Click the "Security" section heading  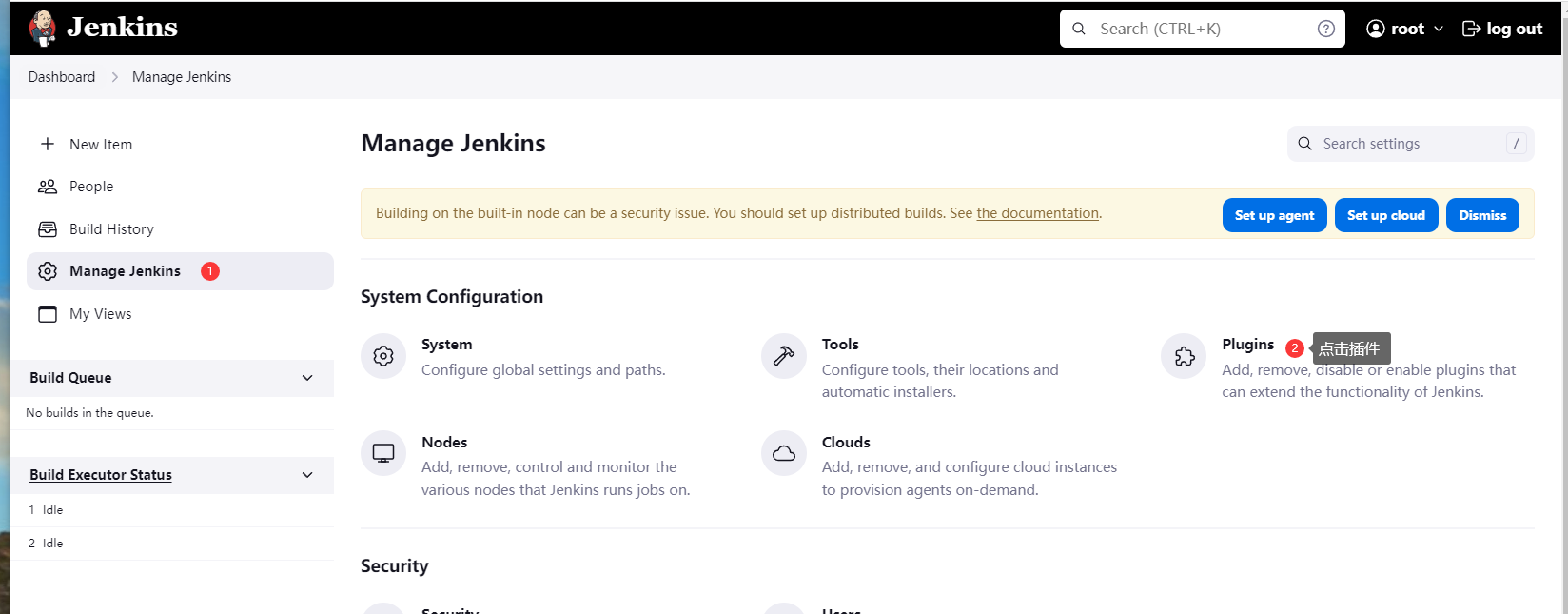(x=395, y=566)
